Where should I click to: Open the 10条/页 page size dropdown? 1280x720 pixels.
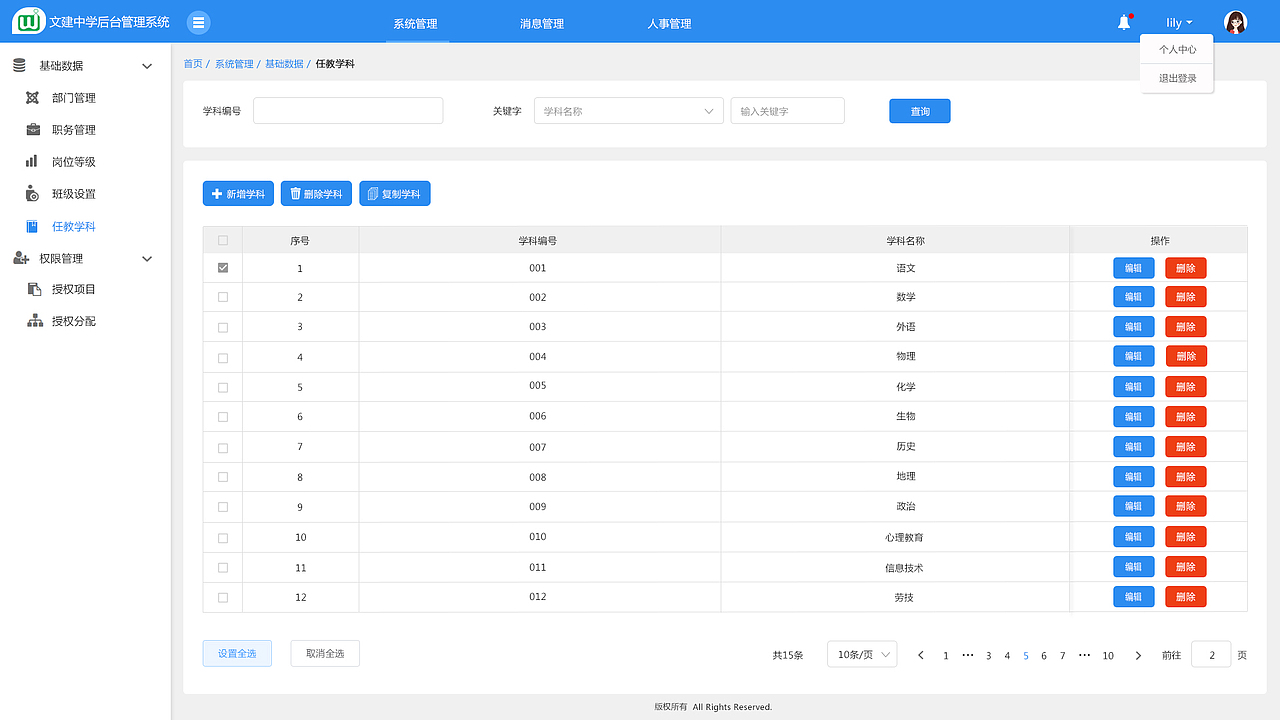[861, 654]
